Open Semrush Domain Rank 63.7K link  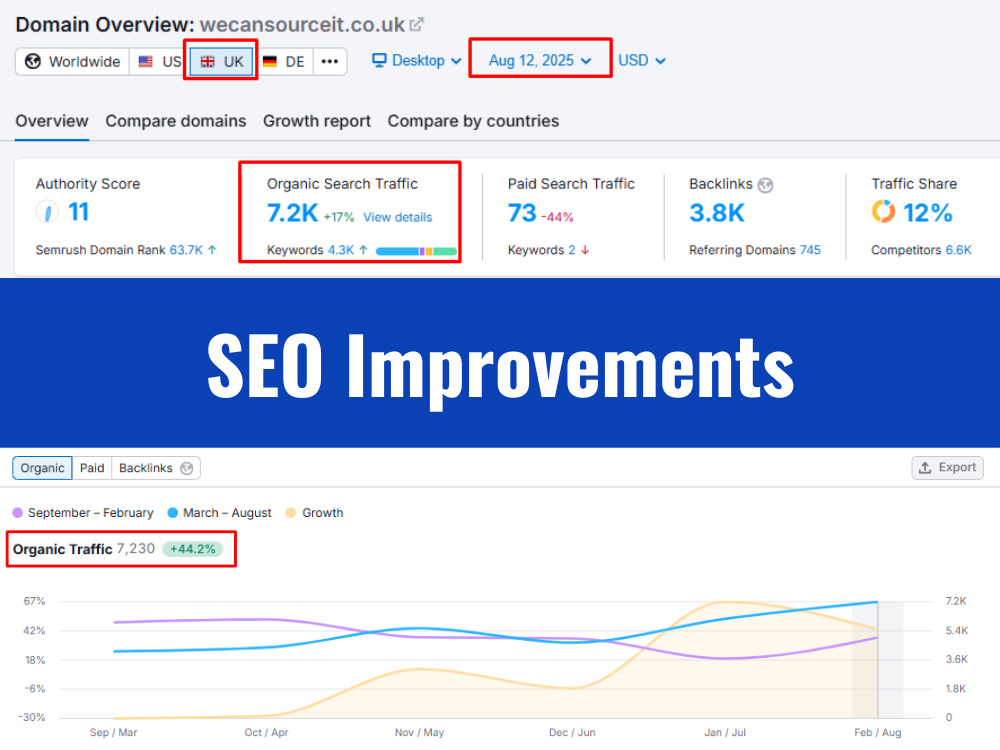pyautogui.click(x=186, y=250)
